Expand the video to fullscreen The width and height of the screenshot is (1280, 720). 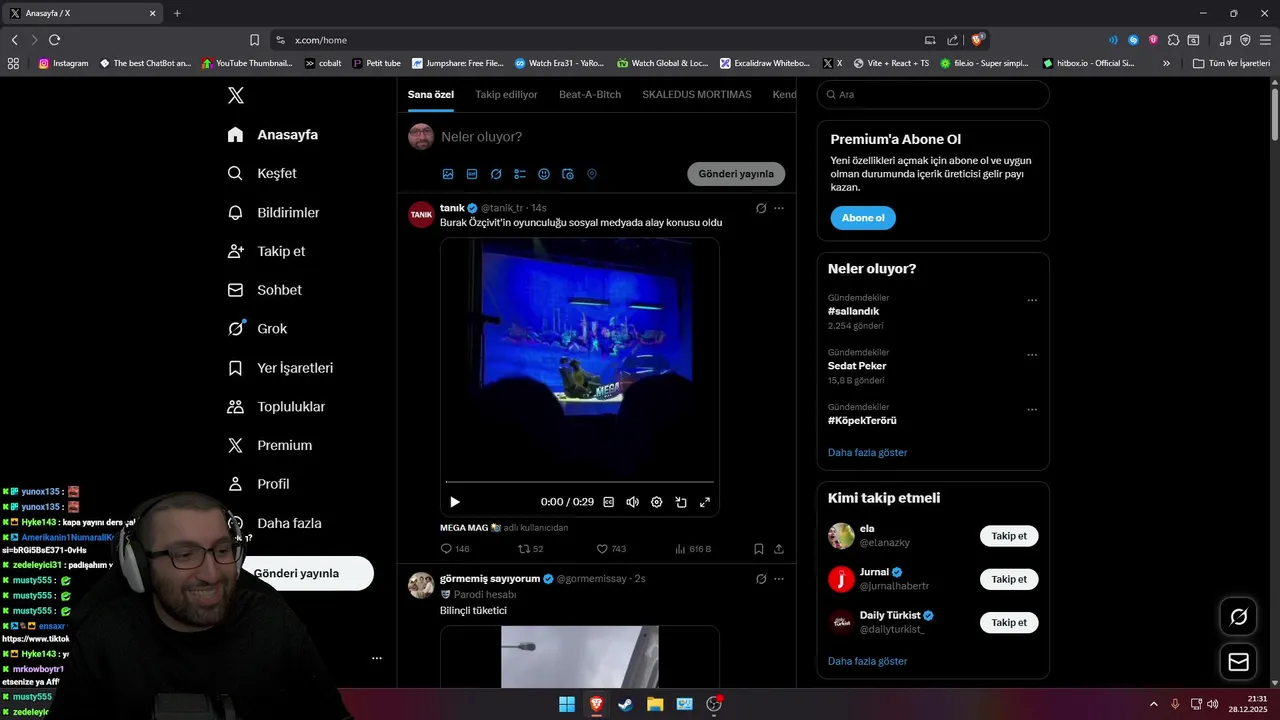(705, 502)
